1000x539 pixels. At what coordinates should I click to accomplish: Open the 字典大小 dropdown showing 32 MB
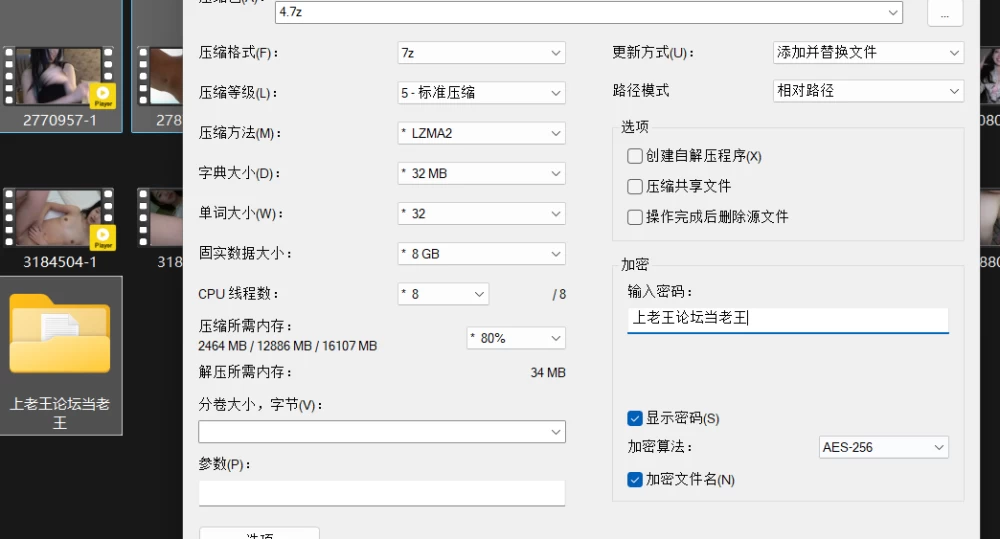click(x=482, y=174)
